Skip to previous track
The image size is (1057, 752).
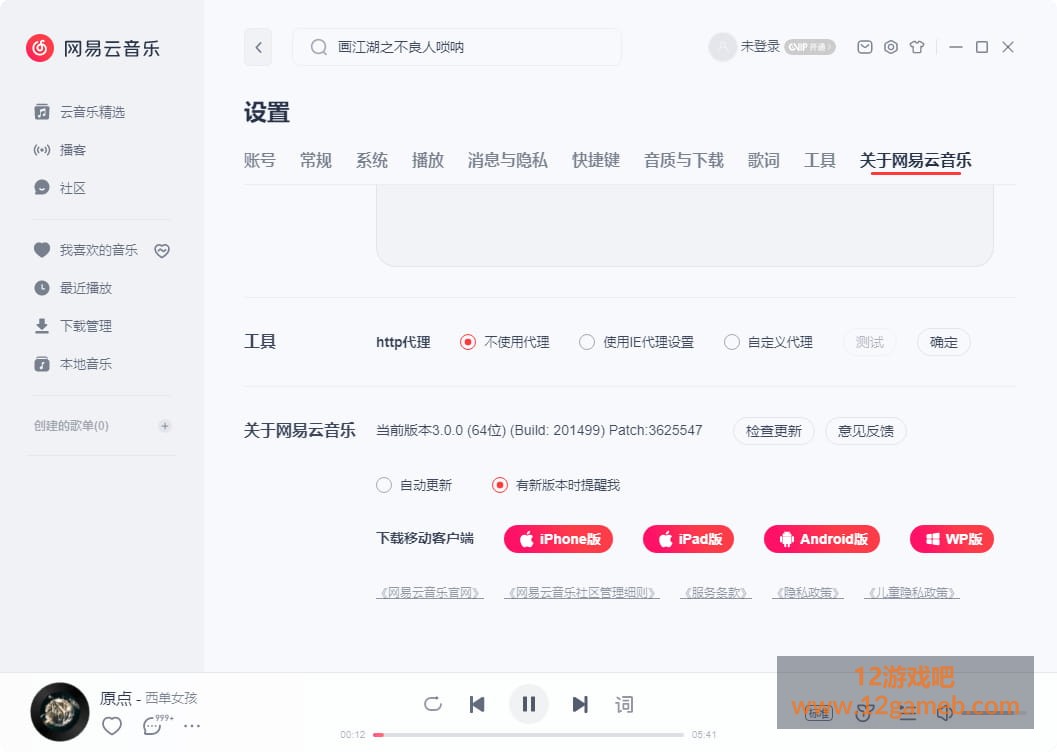pos(477,704)
